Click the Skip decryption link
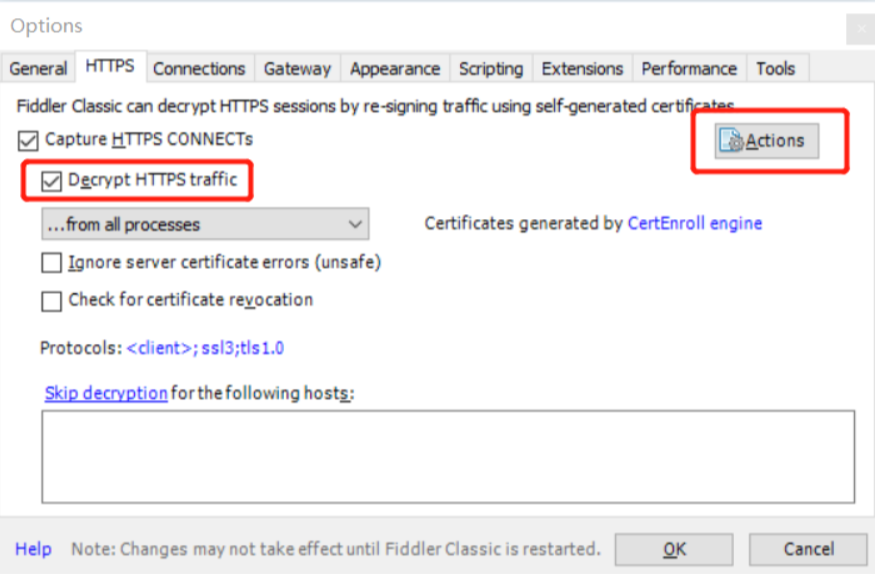The height and width of the screenshot is (574, 875). coord(106,393)
